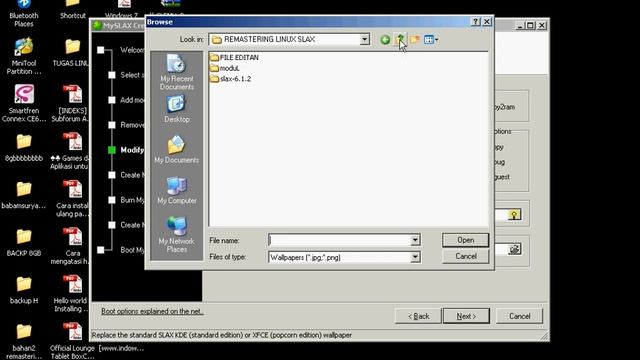Open My Documents in places bar

click(177, 149)
